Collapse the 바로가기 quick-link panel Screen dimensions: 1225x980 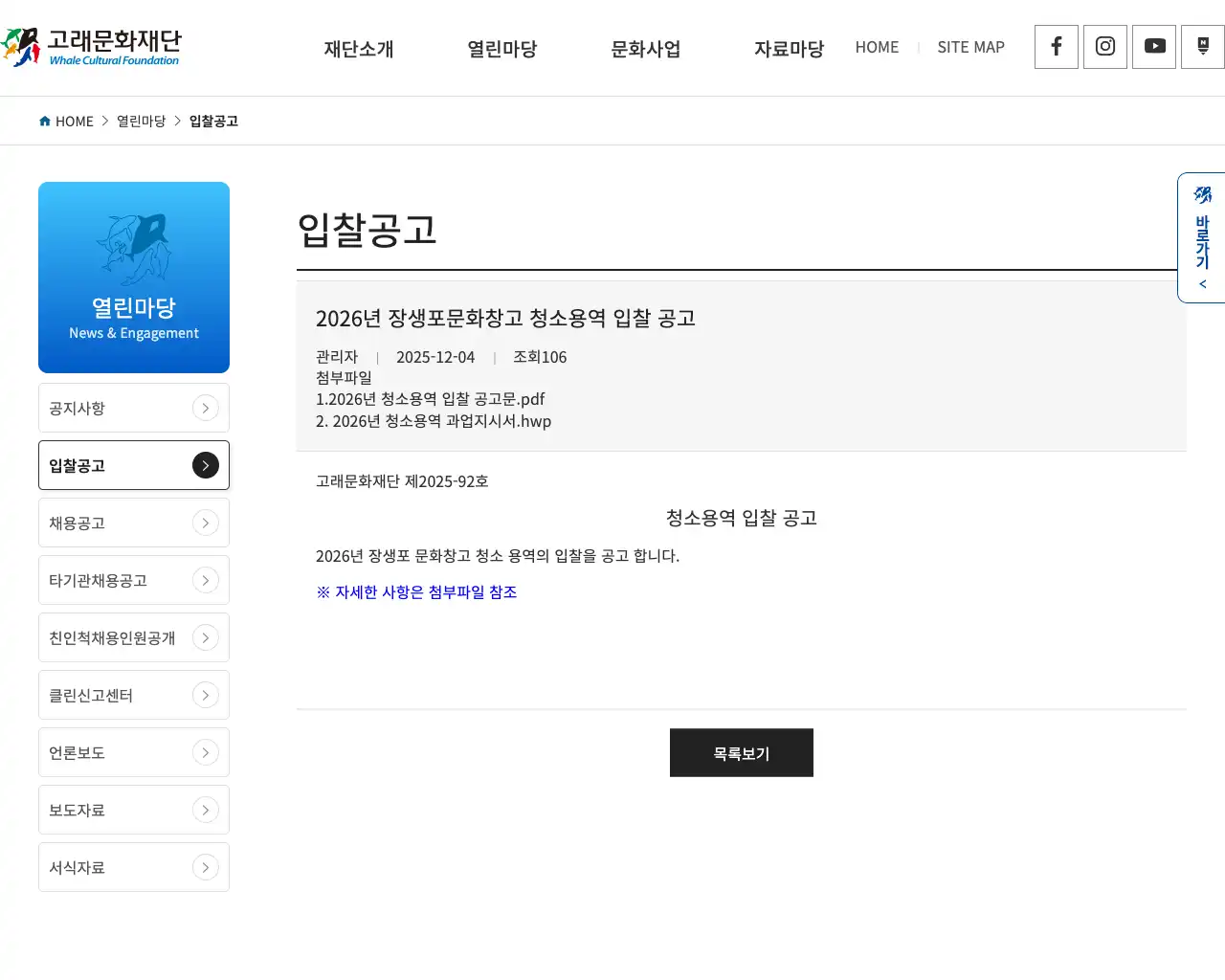pos(1202,283)
